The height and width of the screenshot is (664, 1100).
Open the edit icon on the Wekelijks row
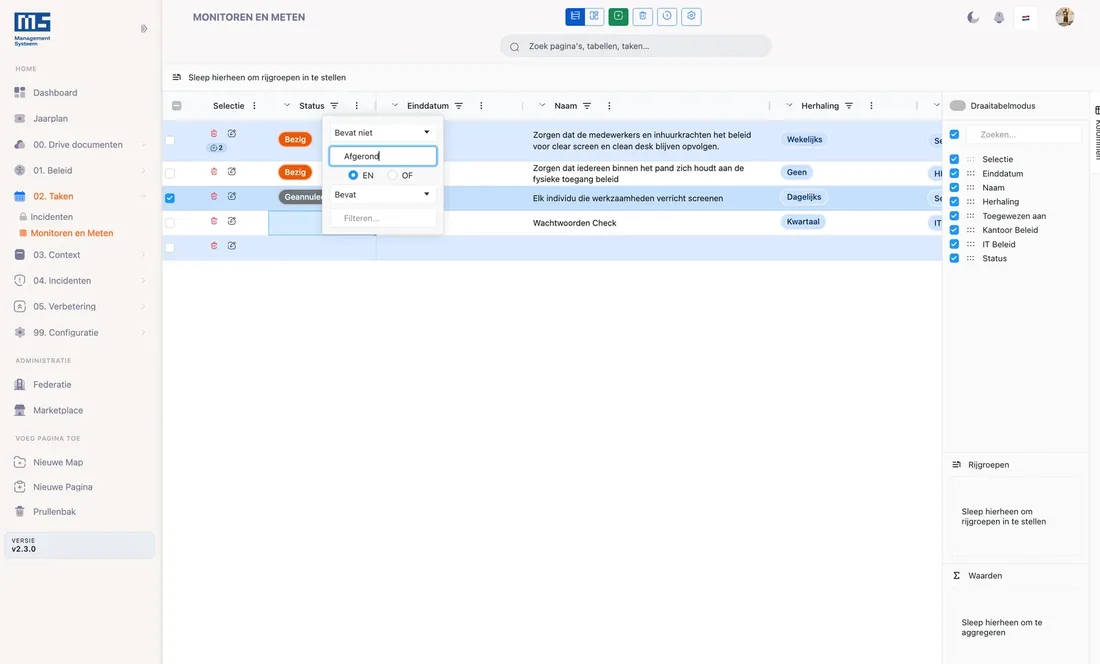(x=232, y=133)
